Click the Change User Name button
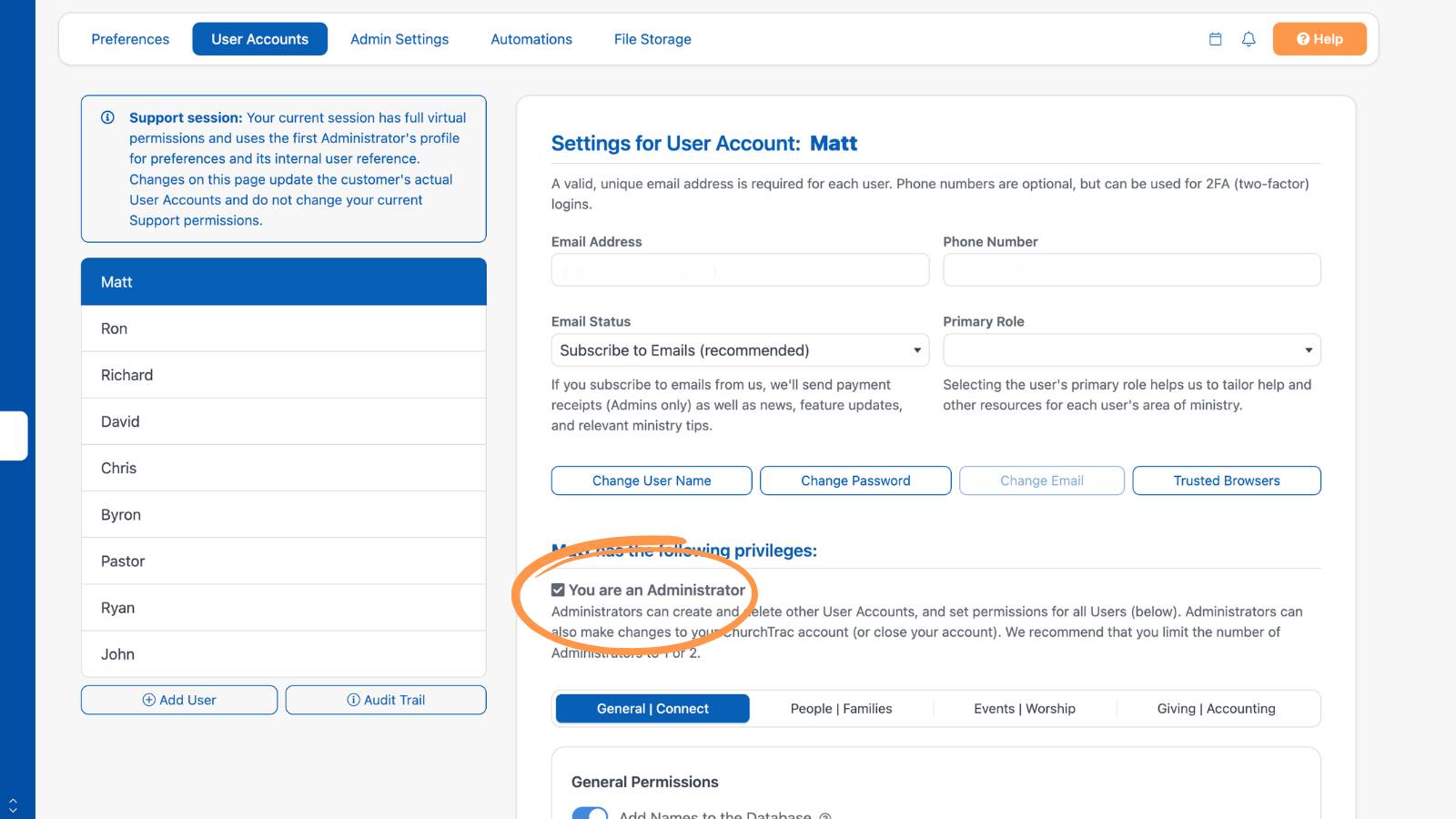This screenshot has height=819, width=1456. (652, 480)
